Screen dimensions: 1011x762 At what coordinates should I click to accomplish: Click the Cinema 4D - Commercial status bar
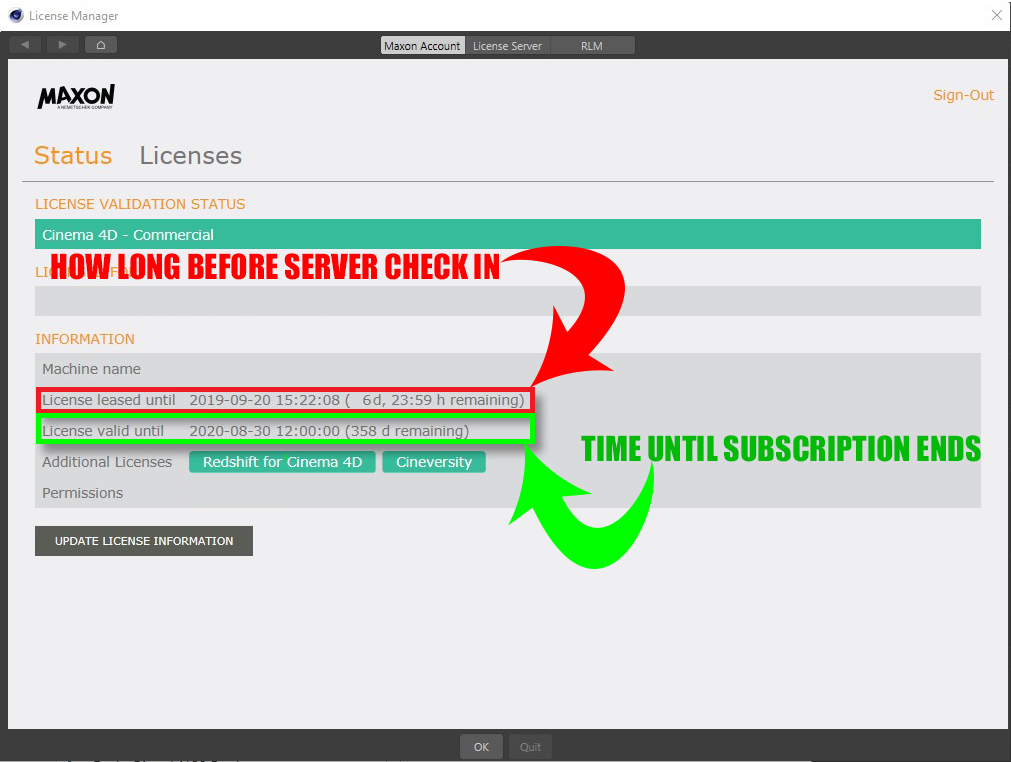508,235
